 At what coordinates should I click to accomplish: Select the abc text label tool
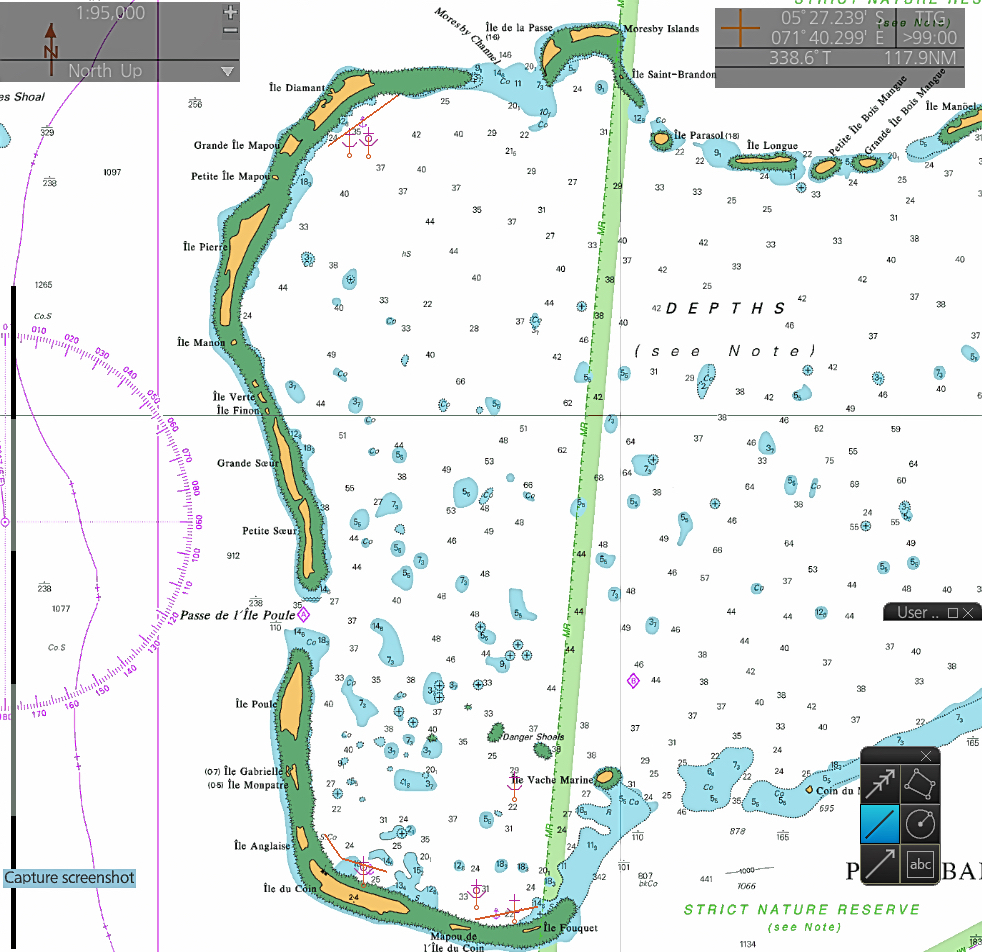click(x=920, y=864)
